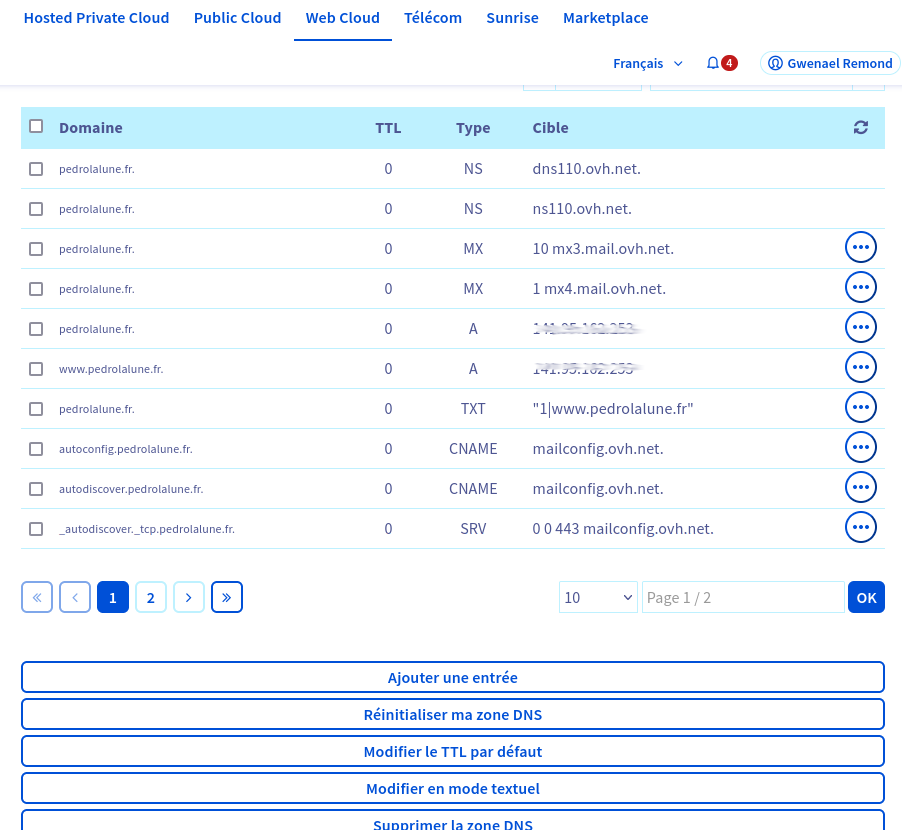
Task: Go to last page of results
Action: (227, 597)
